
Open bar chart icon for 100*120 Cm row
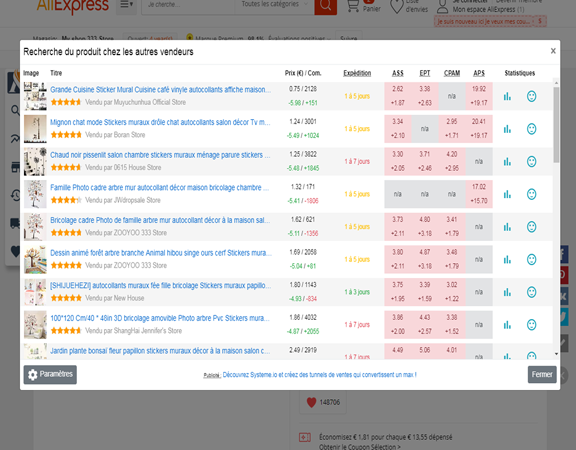tap(507, 325)
